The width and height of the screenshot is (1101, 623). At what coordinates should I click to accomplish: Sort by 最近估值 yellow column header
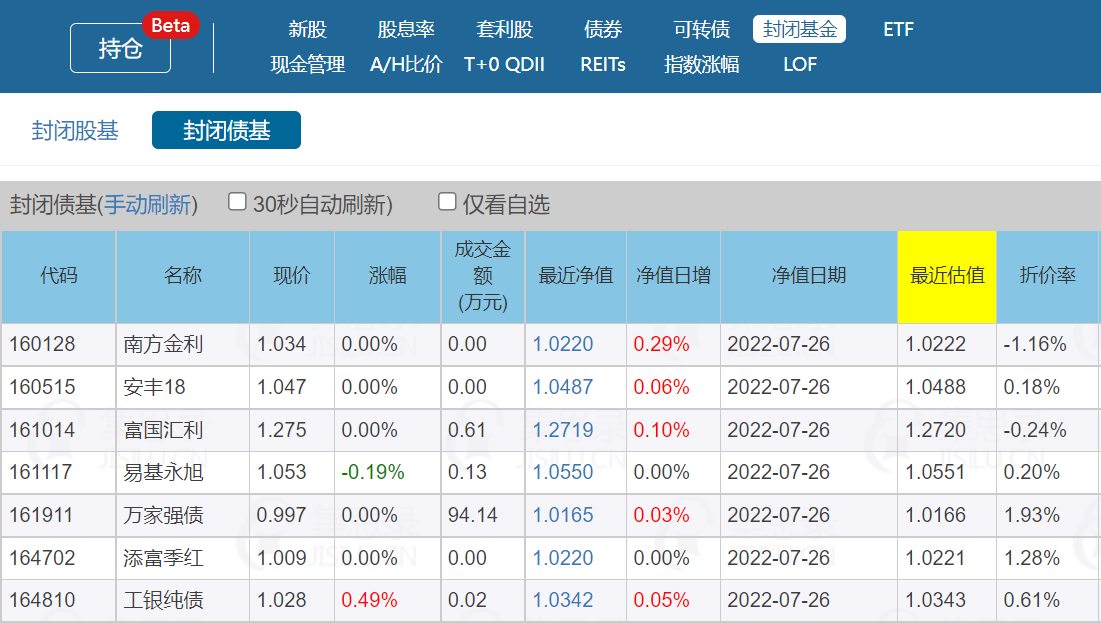pos(946,276)
